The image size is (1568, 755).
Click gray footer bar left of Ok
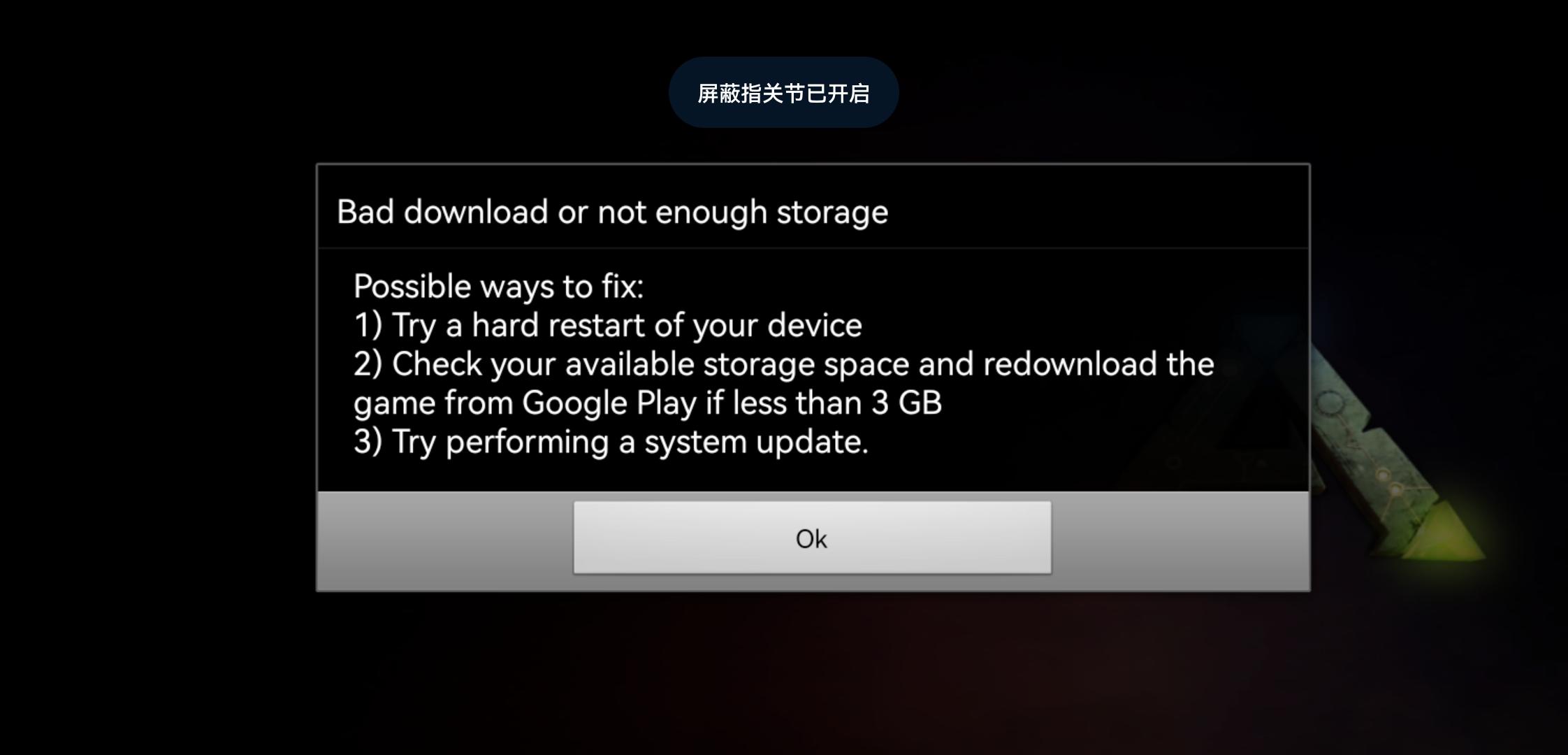coord(446,540)
